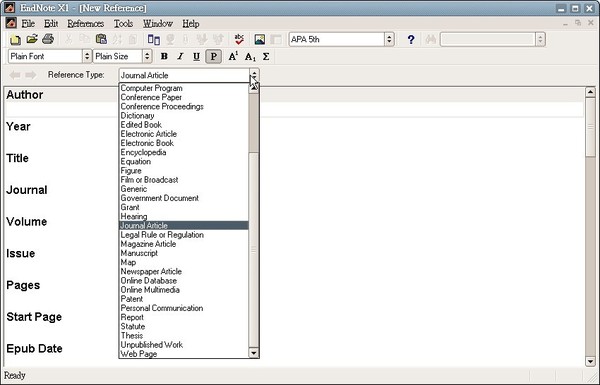Screen dimensions: 600x385
Task: Toggle the Plain text P button
Action: pyautogui.click(x=213, y=57)
